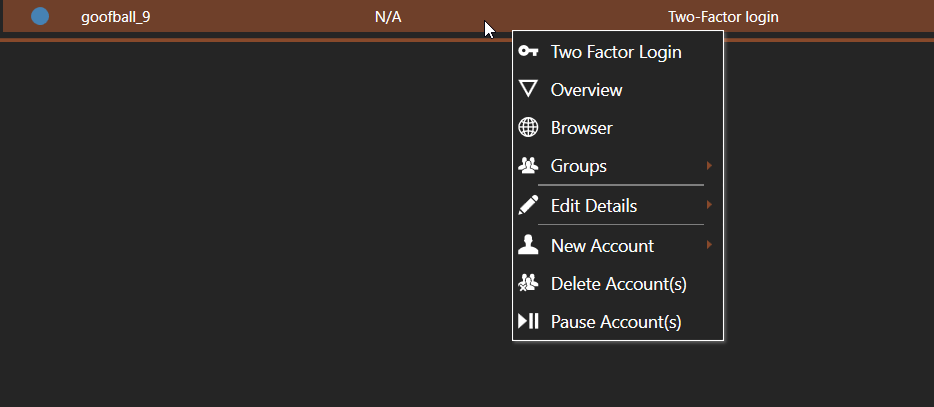934x407 pixels.
Task: Click the person icon beside New Account
Action: click(528, 245)
